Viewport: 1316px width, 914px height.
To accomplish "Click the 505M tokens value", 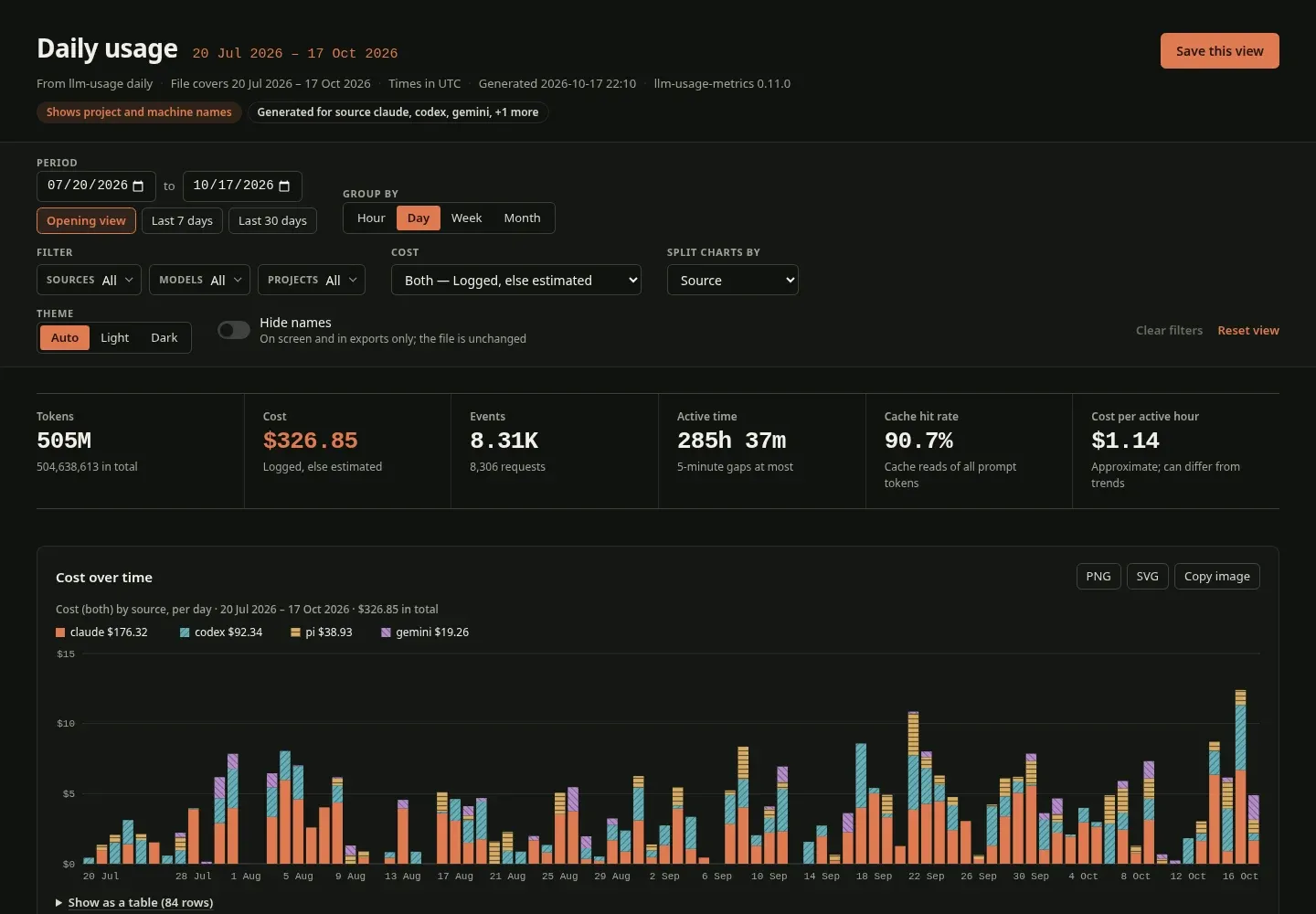I will [x=64, y=441].
